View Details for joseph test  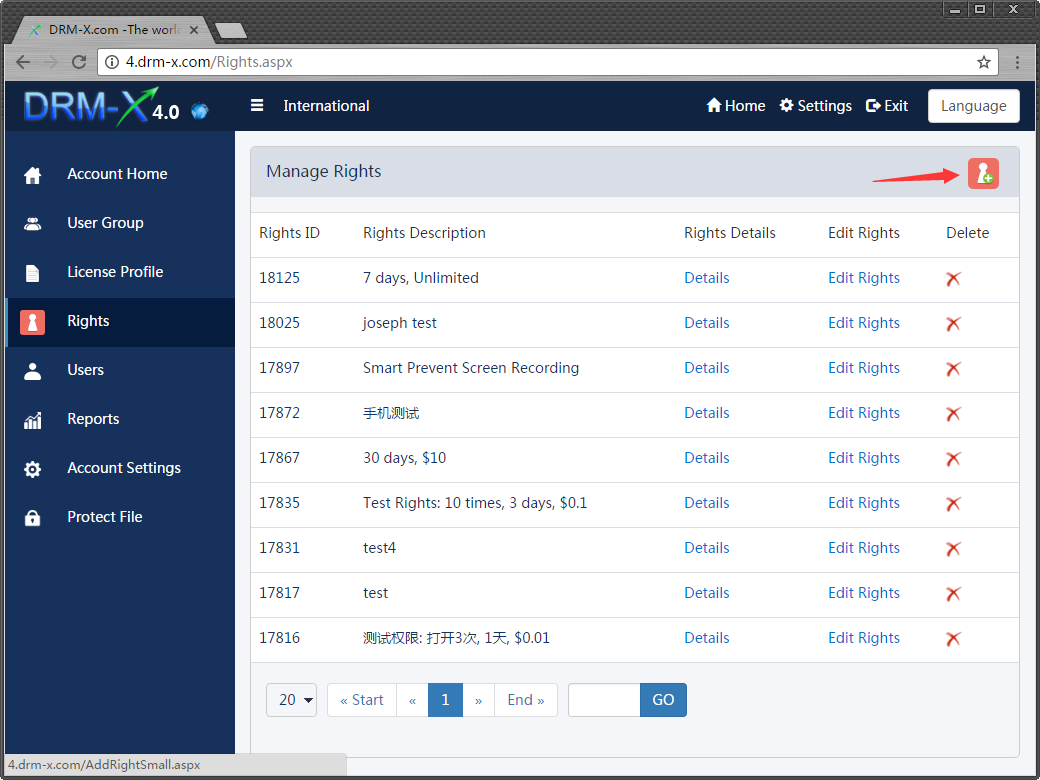706,323
